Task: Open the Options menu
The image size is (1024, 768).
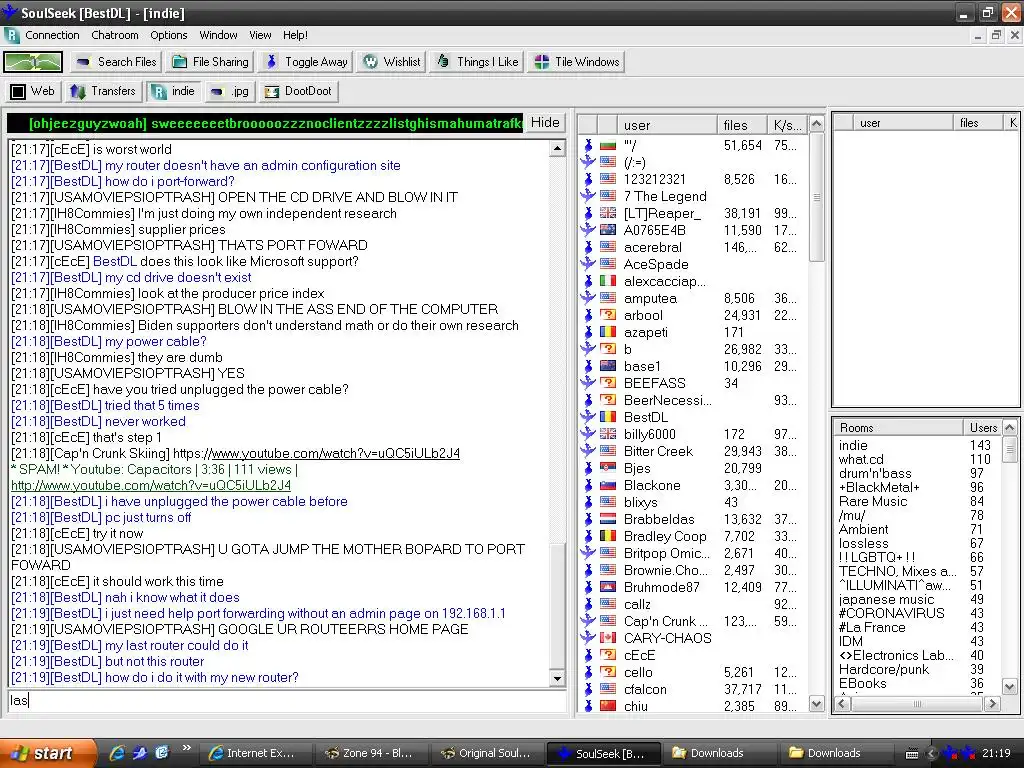Action: (x=168, y=35)
